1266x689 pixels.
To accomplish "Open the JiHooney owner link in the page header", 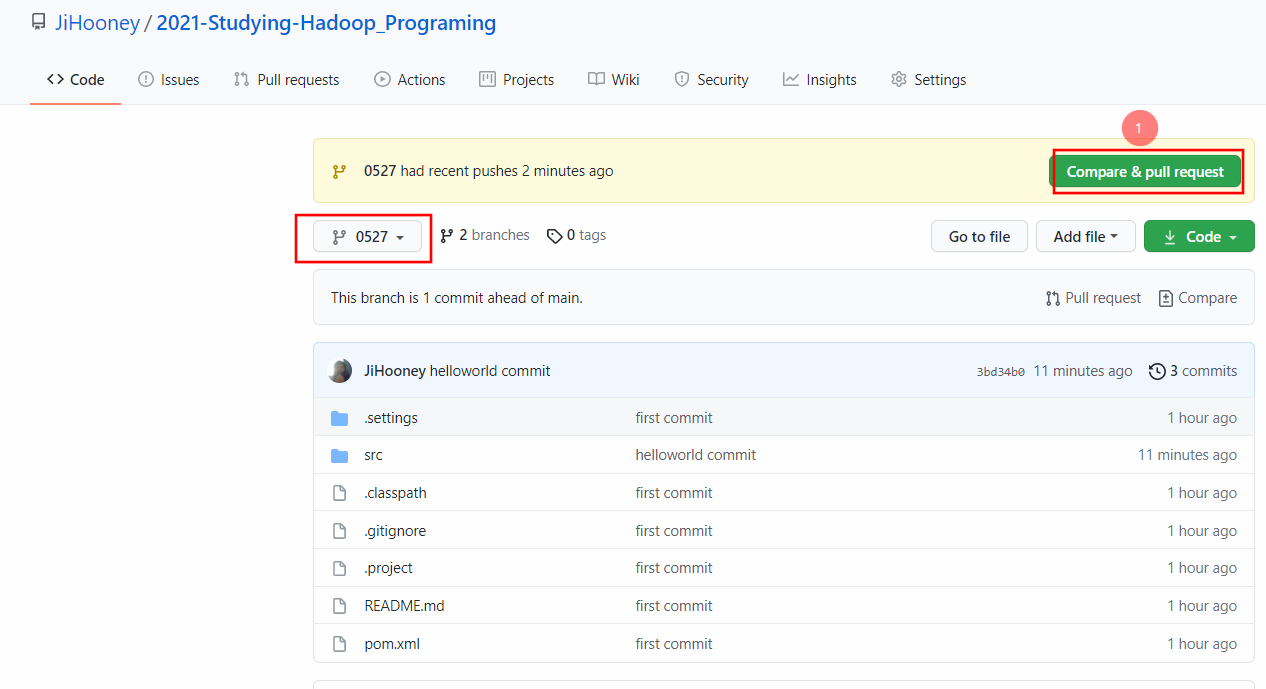I will click(x=96, y=23).
